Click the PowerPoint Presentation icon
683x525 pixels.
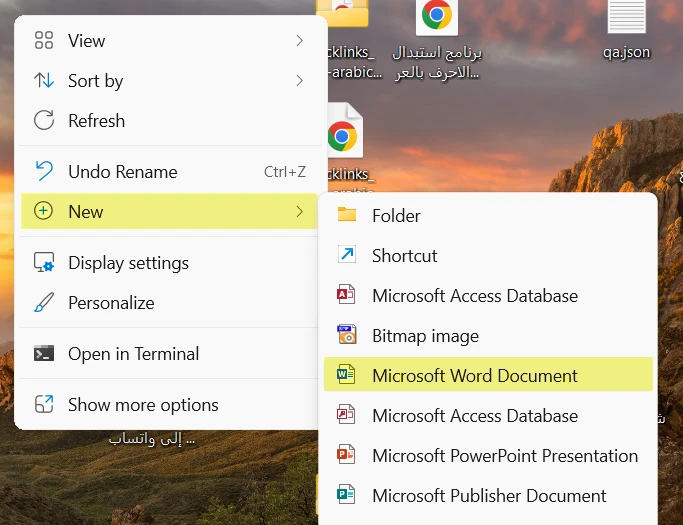coord(346,455)
